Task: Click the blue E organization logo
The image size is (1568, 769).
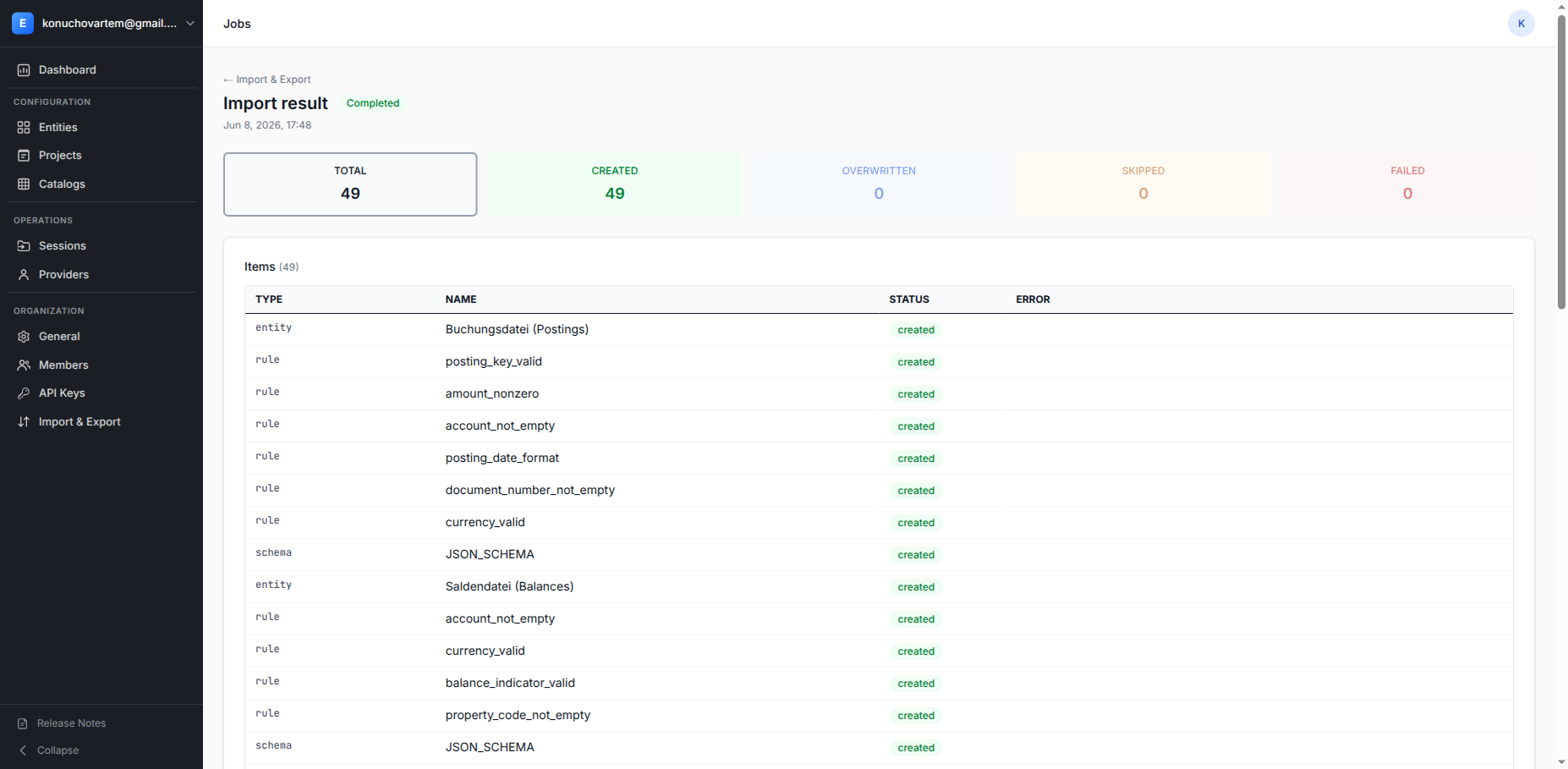Action: (x=23, y=24)
